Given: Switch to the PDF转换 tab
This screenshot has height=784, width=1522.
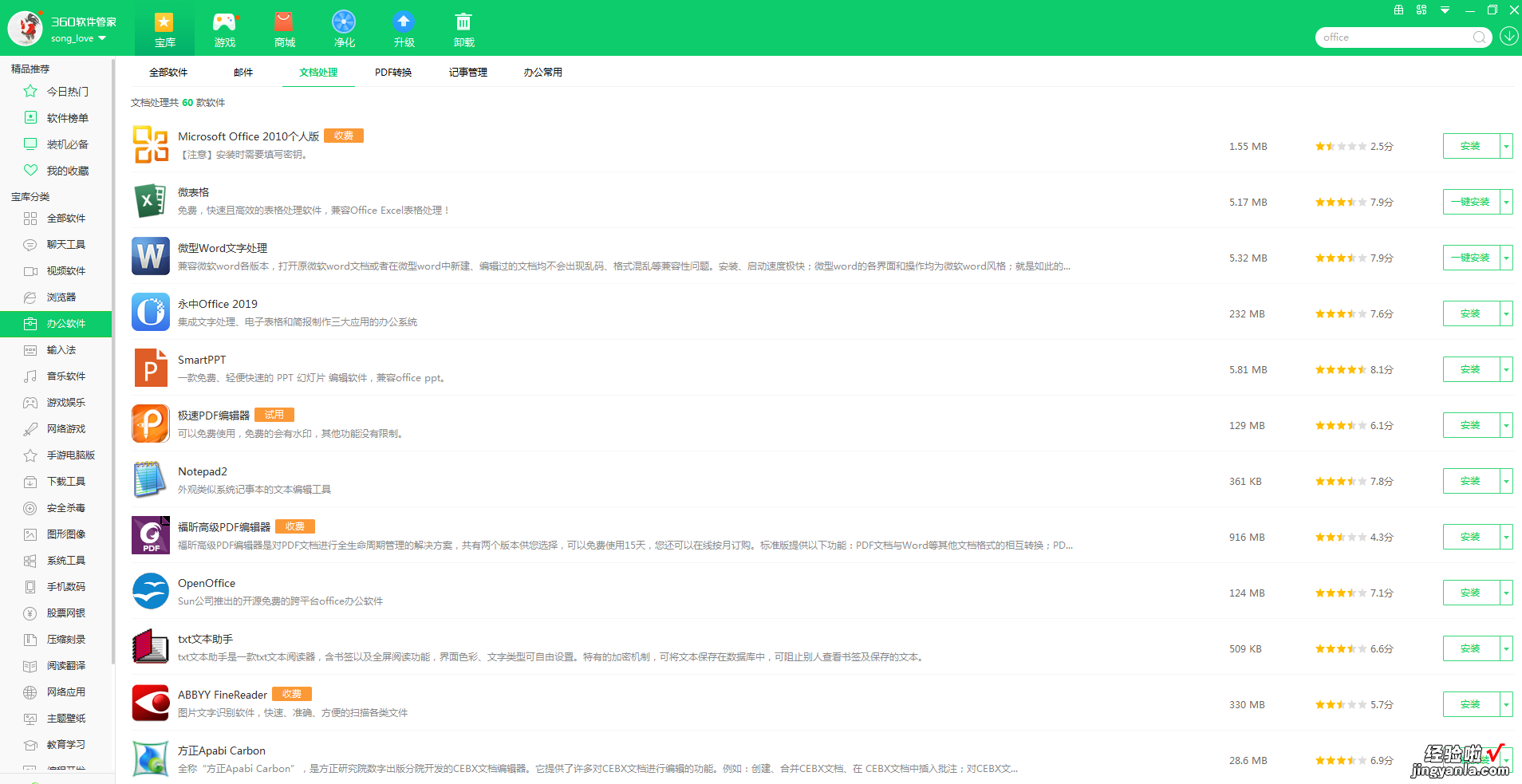Looking at the screenshot, I should click(x=393, y=72).
